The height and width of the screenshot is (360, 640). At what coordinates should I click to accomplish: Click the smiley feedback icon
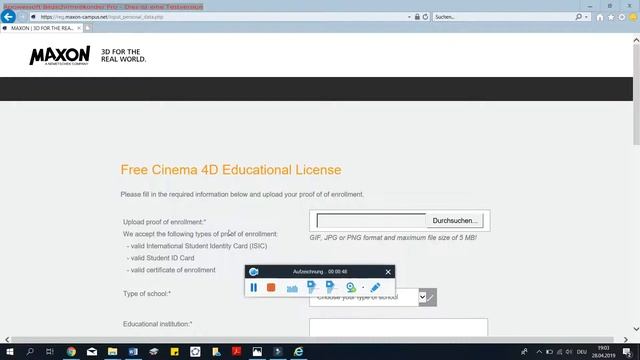click(x=633, y=17)
